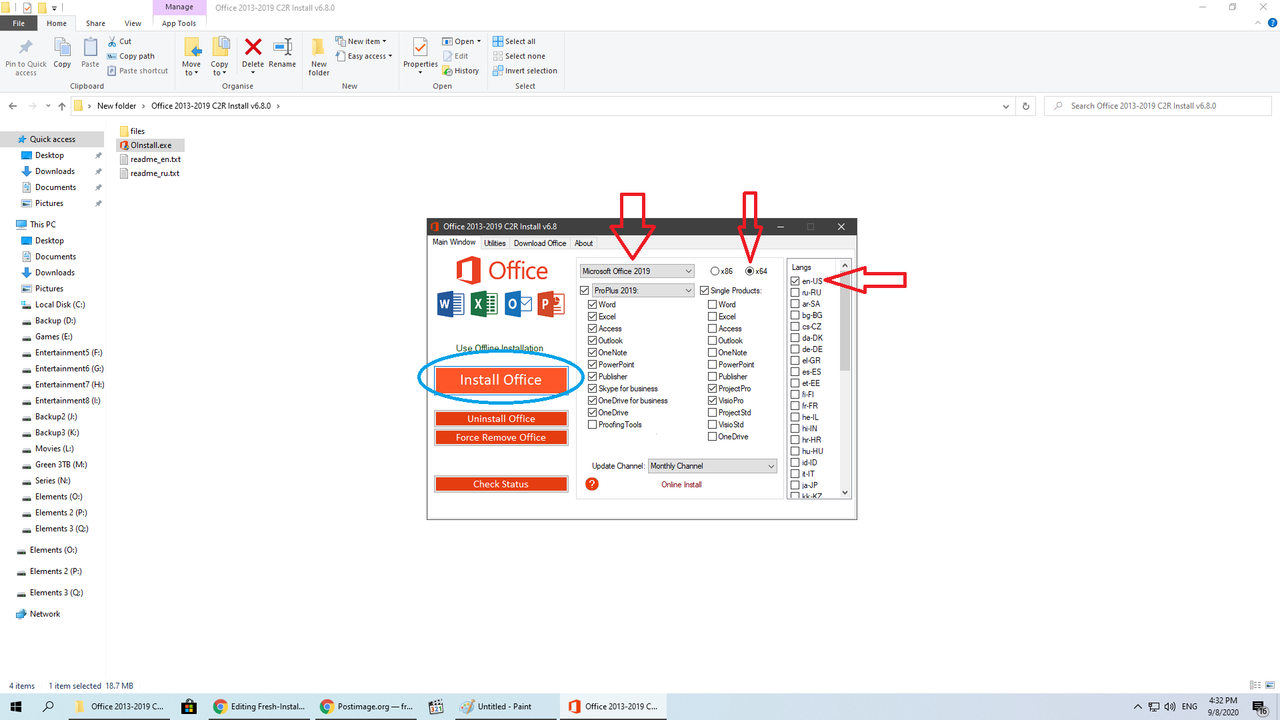Screen dimensions: 1280x720
Task: Uncheck Access under ProPlus 2019
Action: pyautogui.click(x=592, y=328)
